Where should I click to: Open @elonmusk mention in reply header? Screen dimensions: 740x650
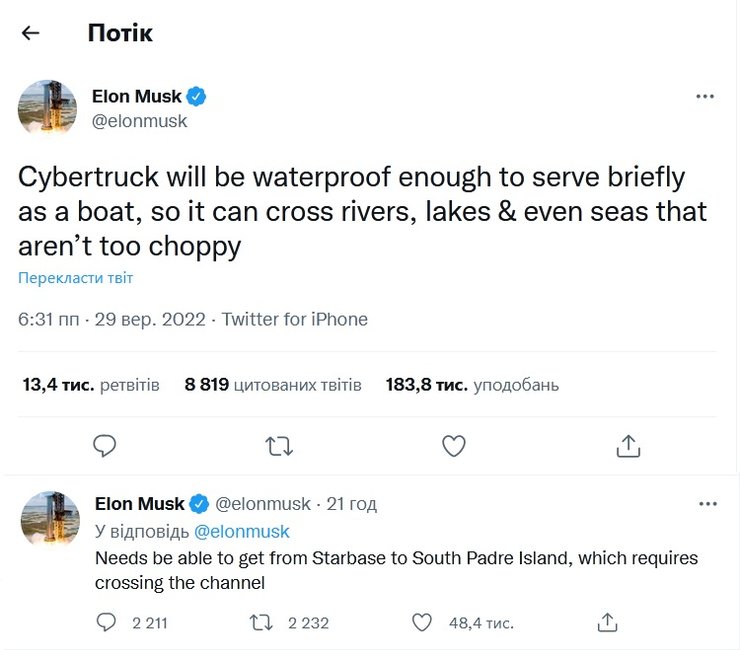pos(241,531)
